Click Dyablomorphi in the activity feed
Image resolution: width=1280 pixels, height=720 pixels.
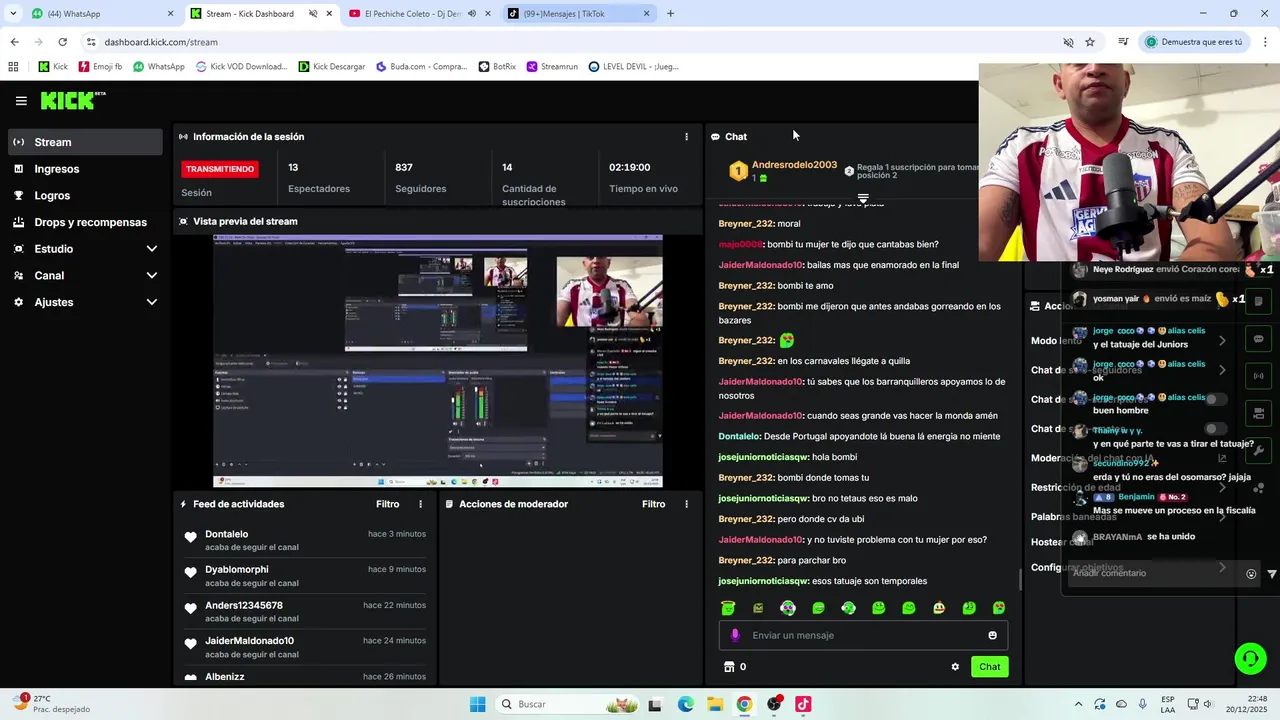237,570
